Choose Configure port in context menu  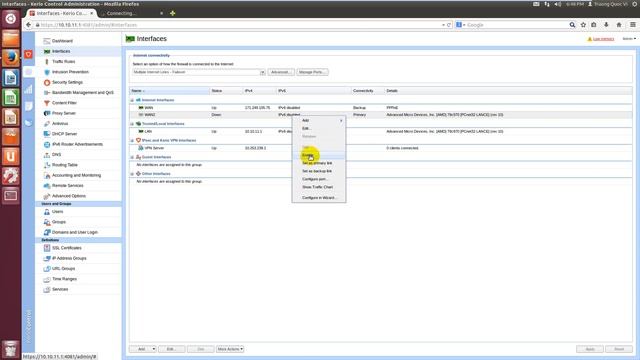[319, 179]
